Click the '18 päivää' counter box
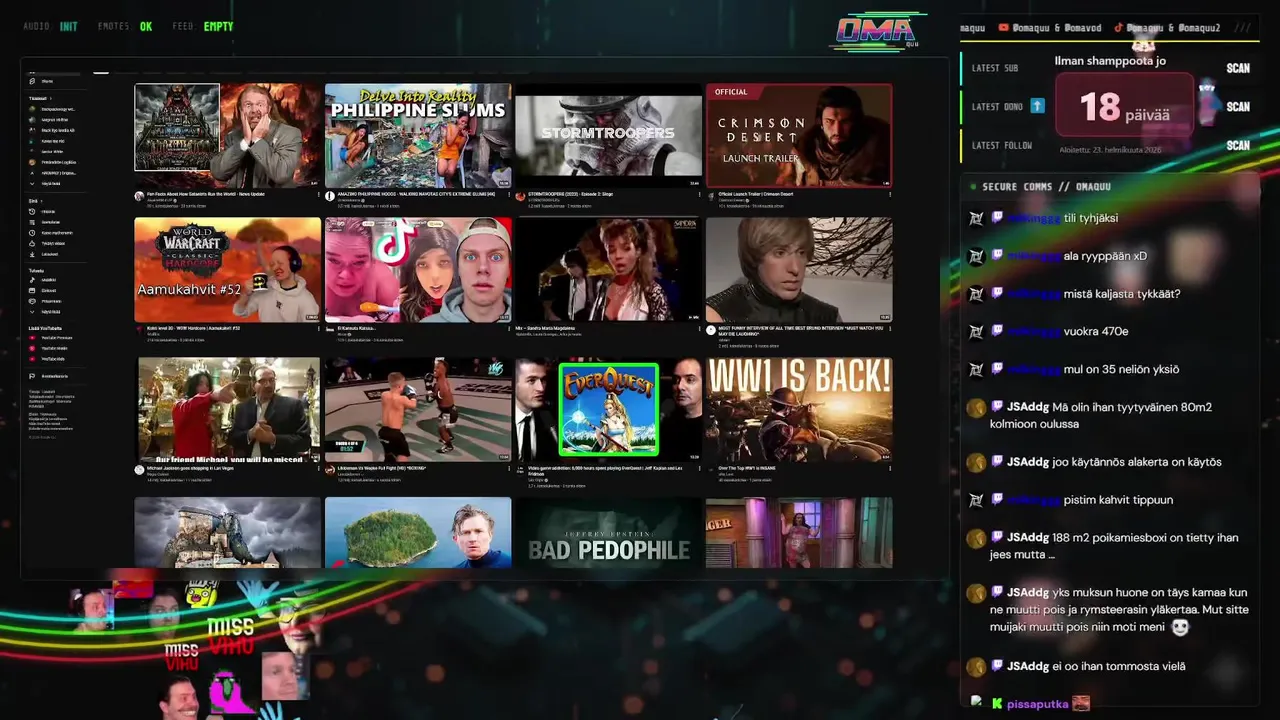 (x=1124, y=105)
